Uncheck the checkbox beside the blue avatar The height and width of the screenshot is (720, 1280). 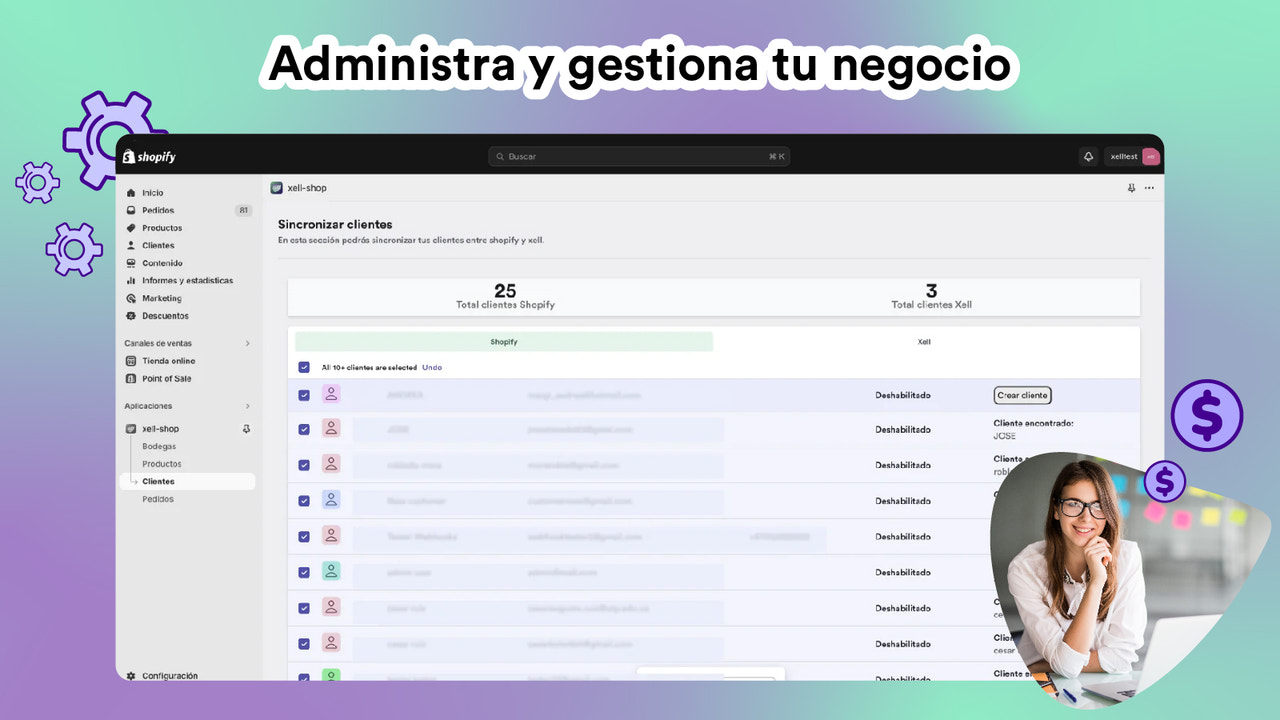[304, 501]
